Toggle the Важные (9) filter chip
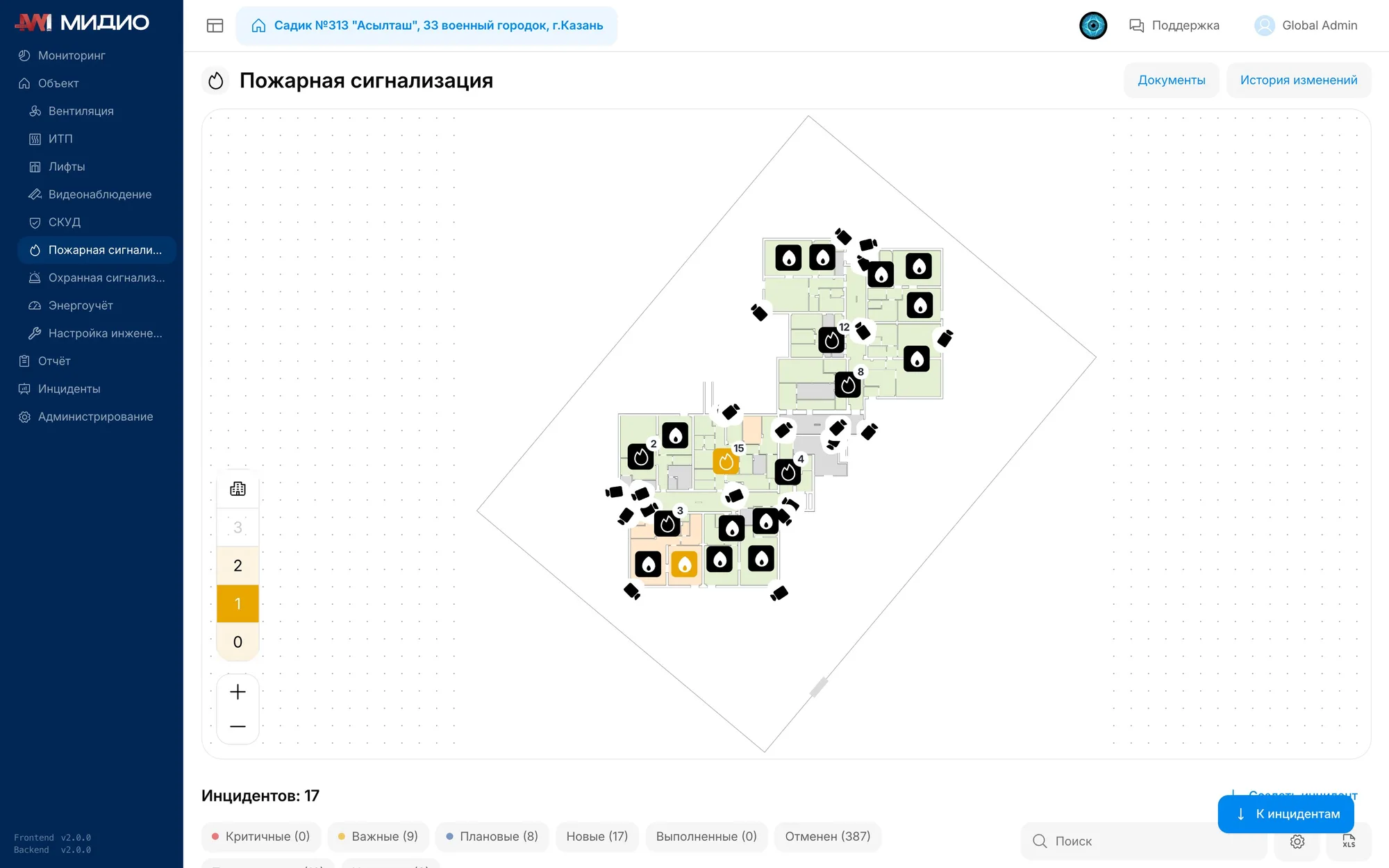This screenshot has width=1389, height=868. pyautogui.click(x=379, y=836)
